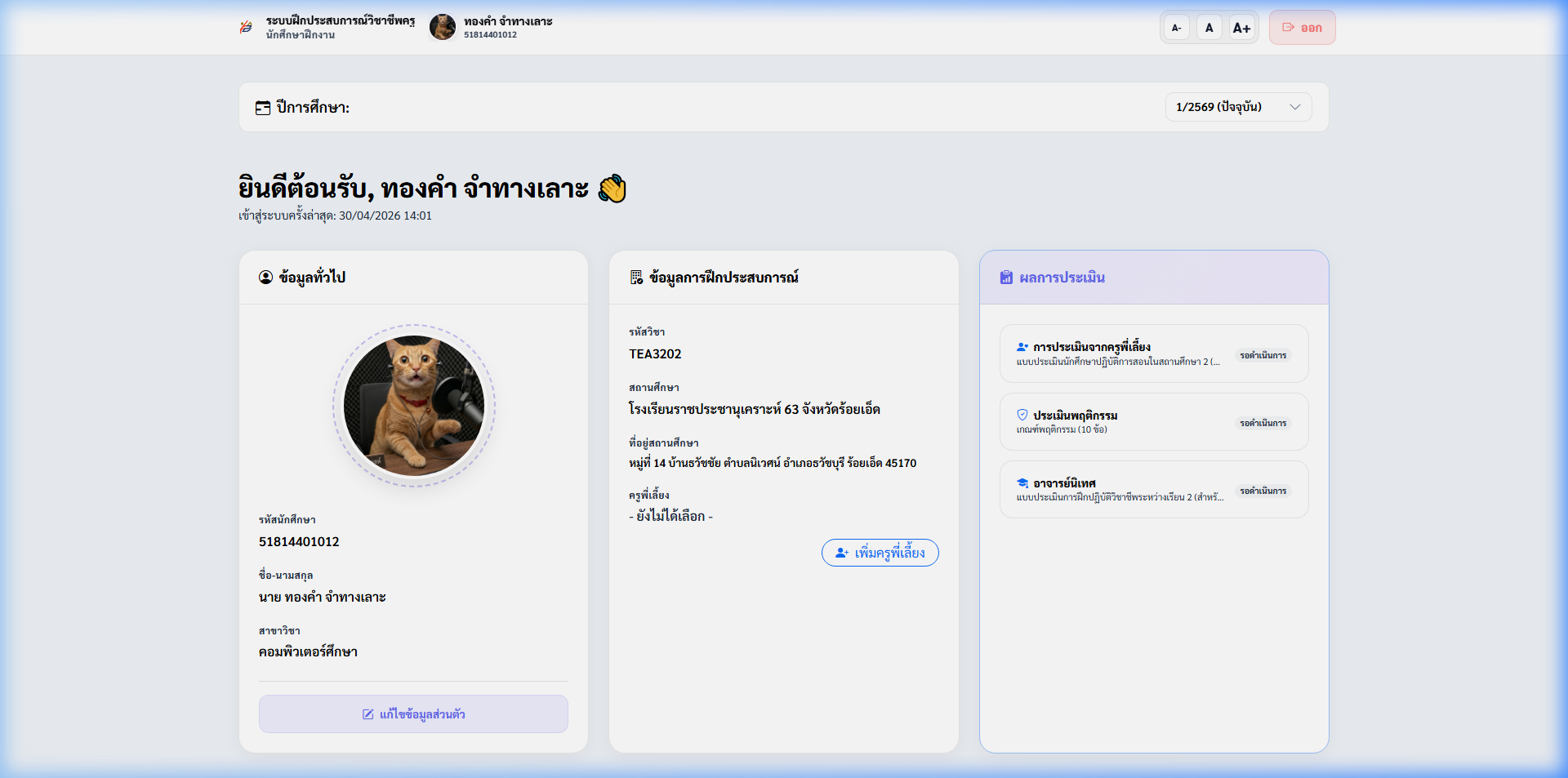Click the waving hand emoji
Image resolution: width=1568 pixels, height=778 pixels.
tap(612, 189)
